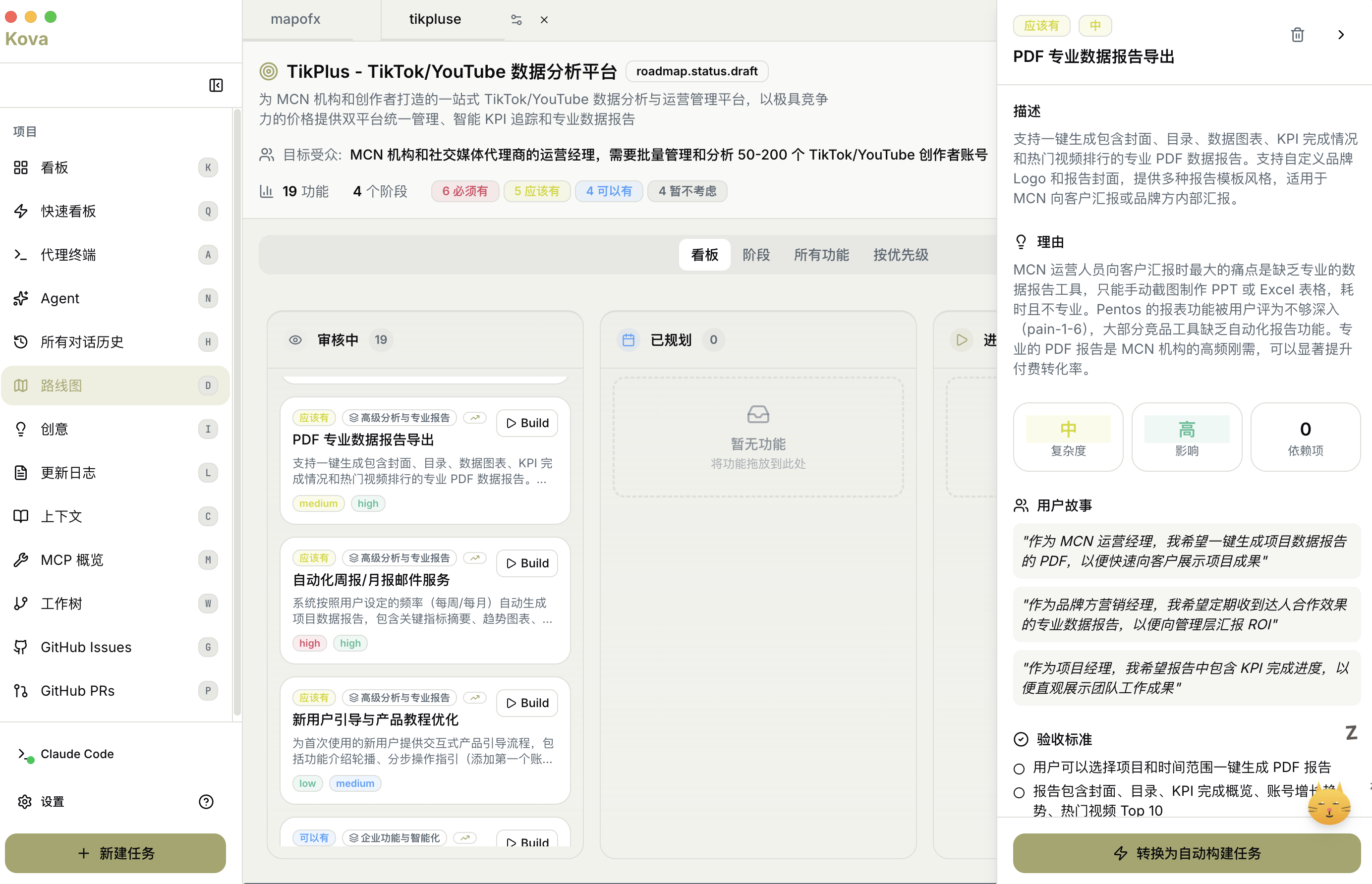The image size is (1372, 884).
Task: Expand chevron arrow next to trash icon
Action: click(x=1341, y=35)
